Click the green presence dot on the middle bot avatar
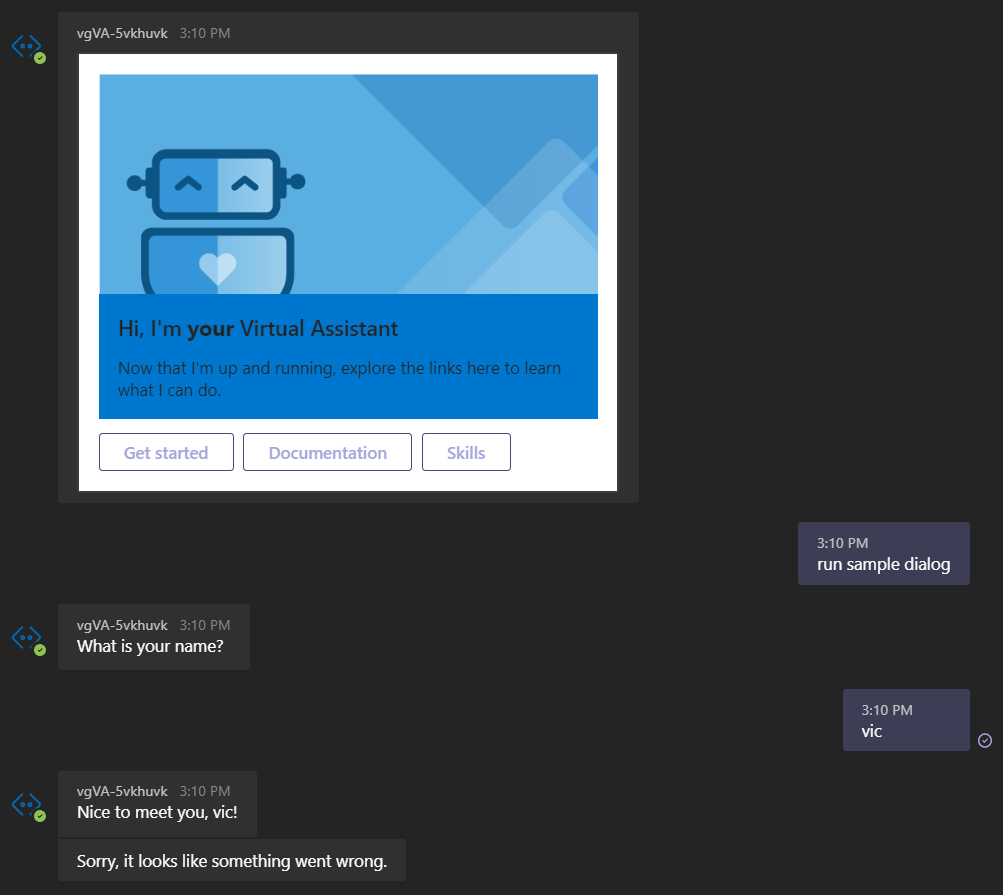This screenshot has width=1004, height=896. click(40, 648)
